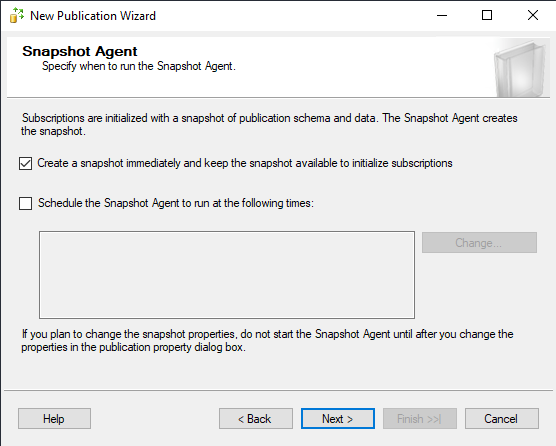Click the 'New Publication Wizard' title bar text
This screenshot has height=446, width=556.
click(x=93, y=16)
